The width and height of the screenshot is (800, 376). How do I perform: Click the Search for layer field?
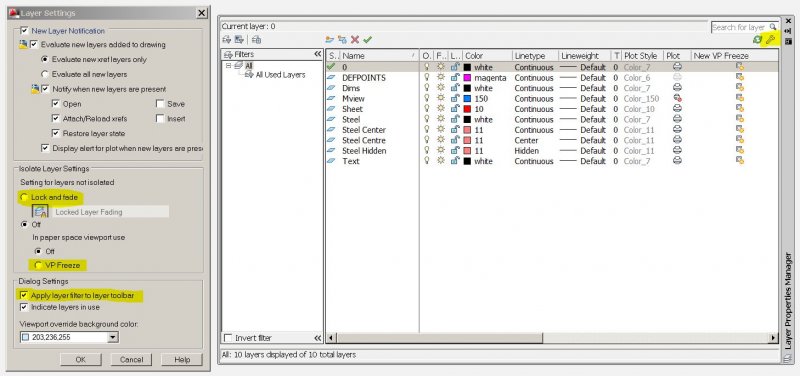coord(744,27)
